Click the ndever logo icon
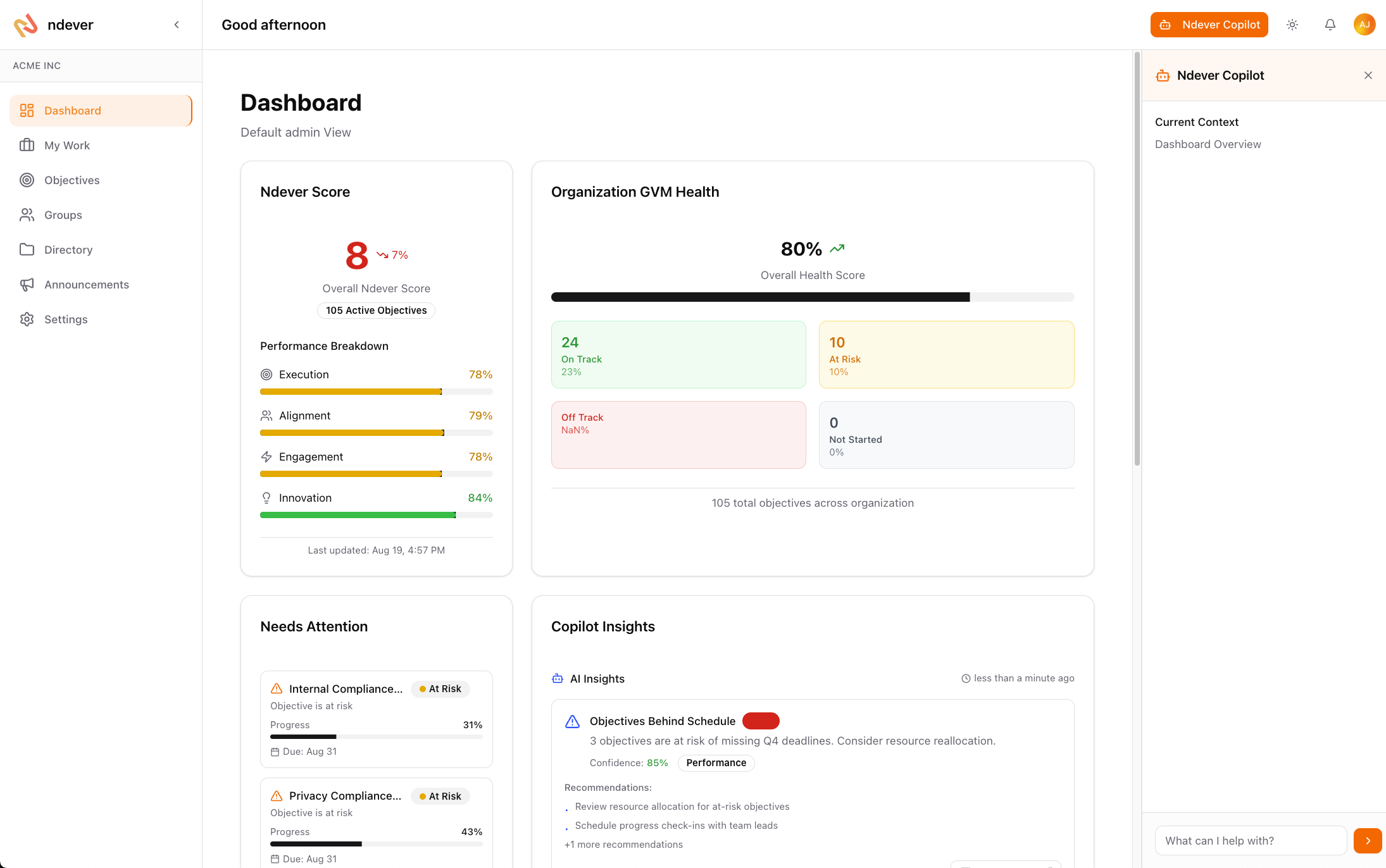Screen dimensions: 1386x868 tap(26, 25)
